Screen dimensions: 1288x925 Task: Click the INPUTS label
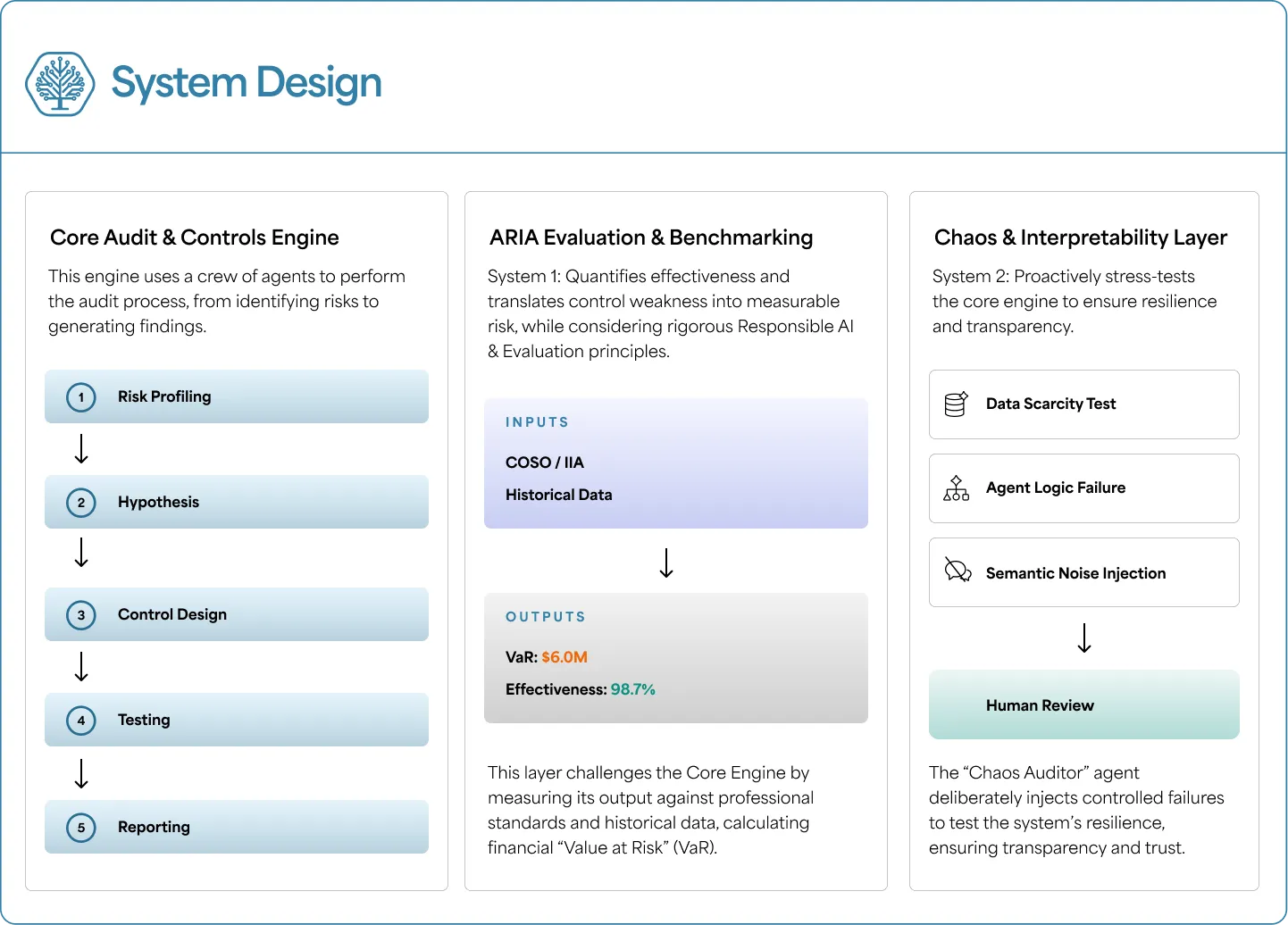(537, 422)
